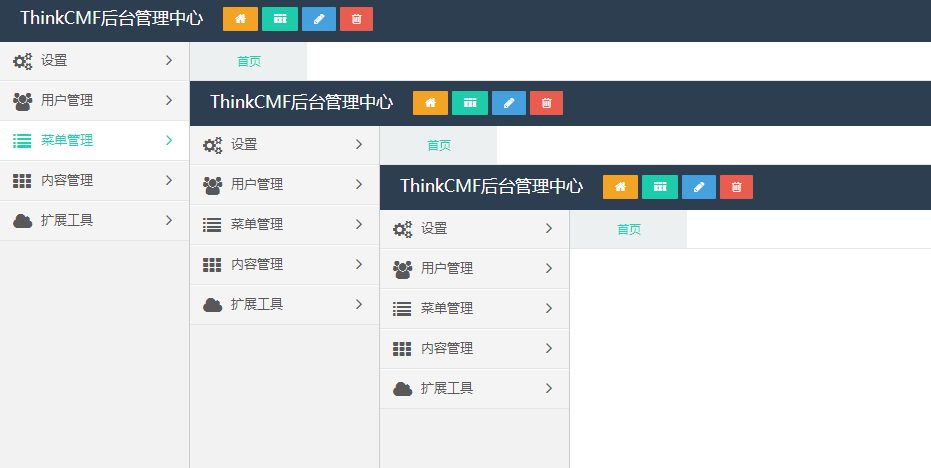Expand the green 菜单管理 chevron in the outermost sidebar
The height and width of the screenshot is (468, 931).
point(169,140)
